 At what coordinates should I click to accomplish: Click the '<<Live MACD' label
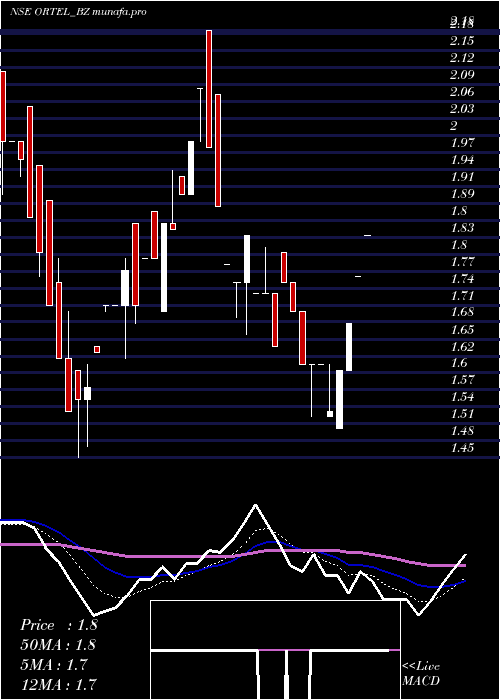click(x=421, y=674)
